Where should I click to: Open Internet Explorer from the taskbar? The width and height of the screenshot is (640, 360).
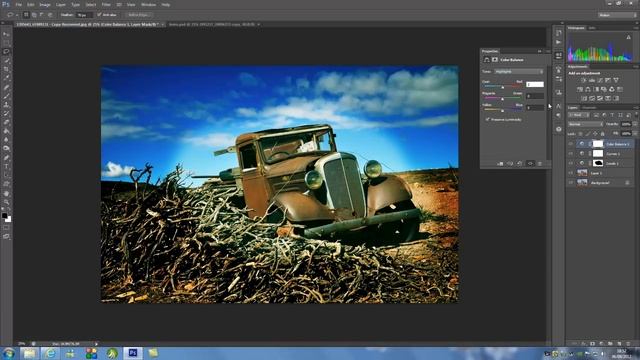50,353
